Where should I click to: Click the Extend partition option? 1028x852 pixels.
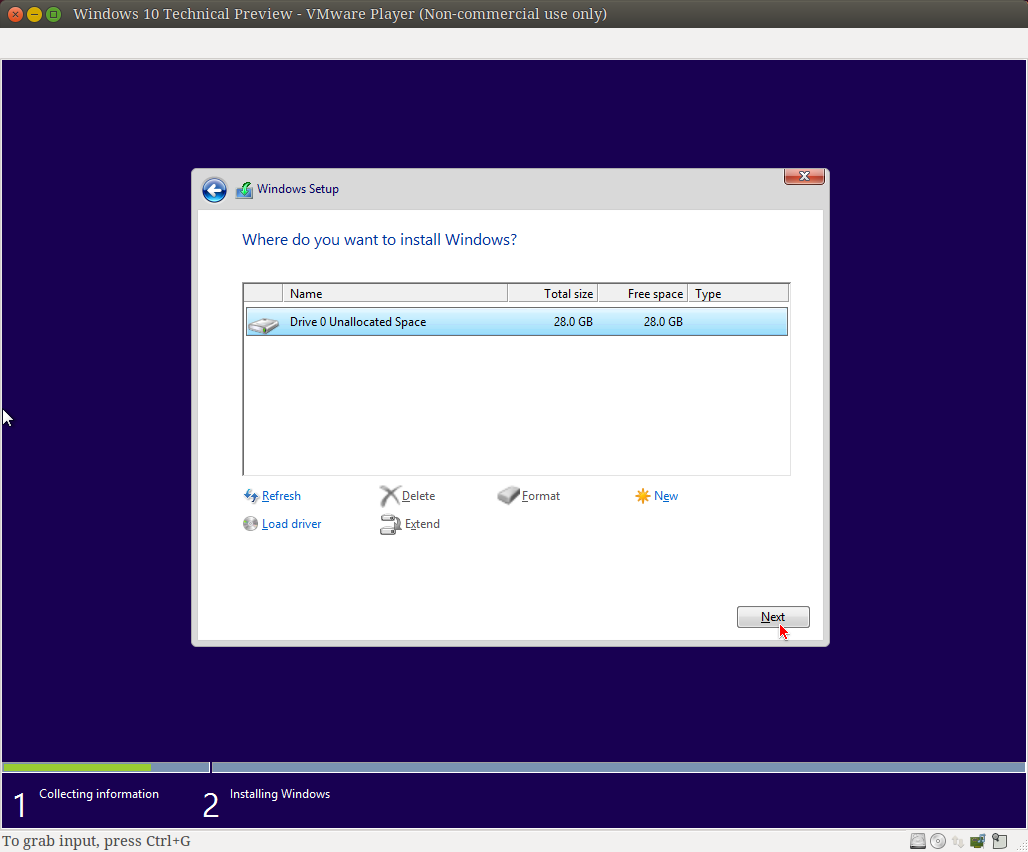(410, 524)
